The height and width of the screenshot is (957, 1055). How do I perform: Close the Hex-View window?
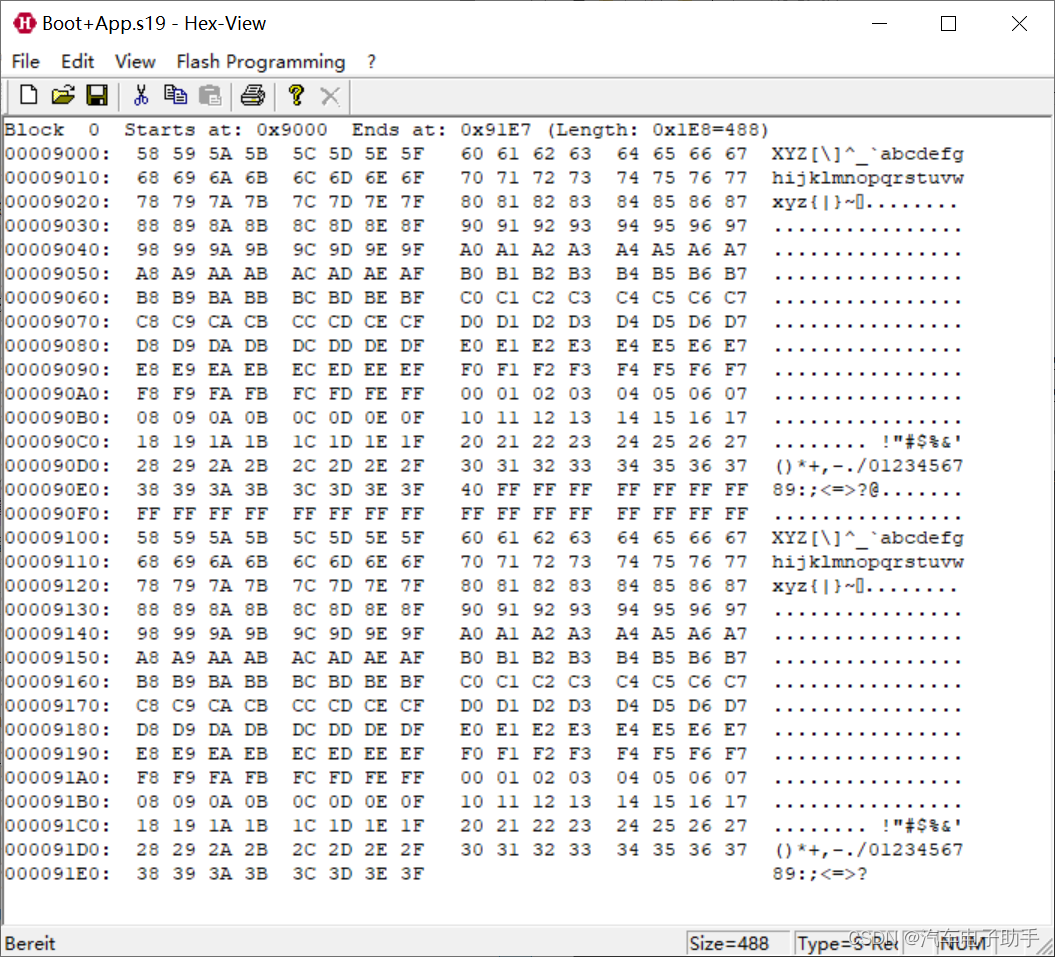1019,24
